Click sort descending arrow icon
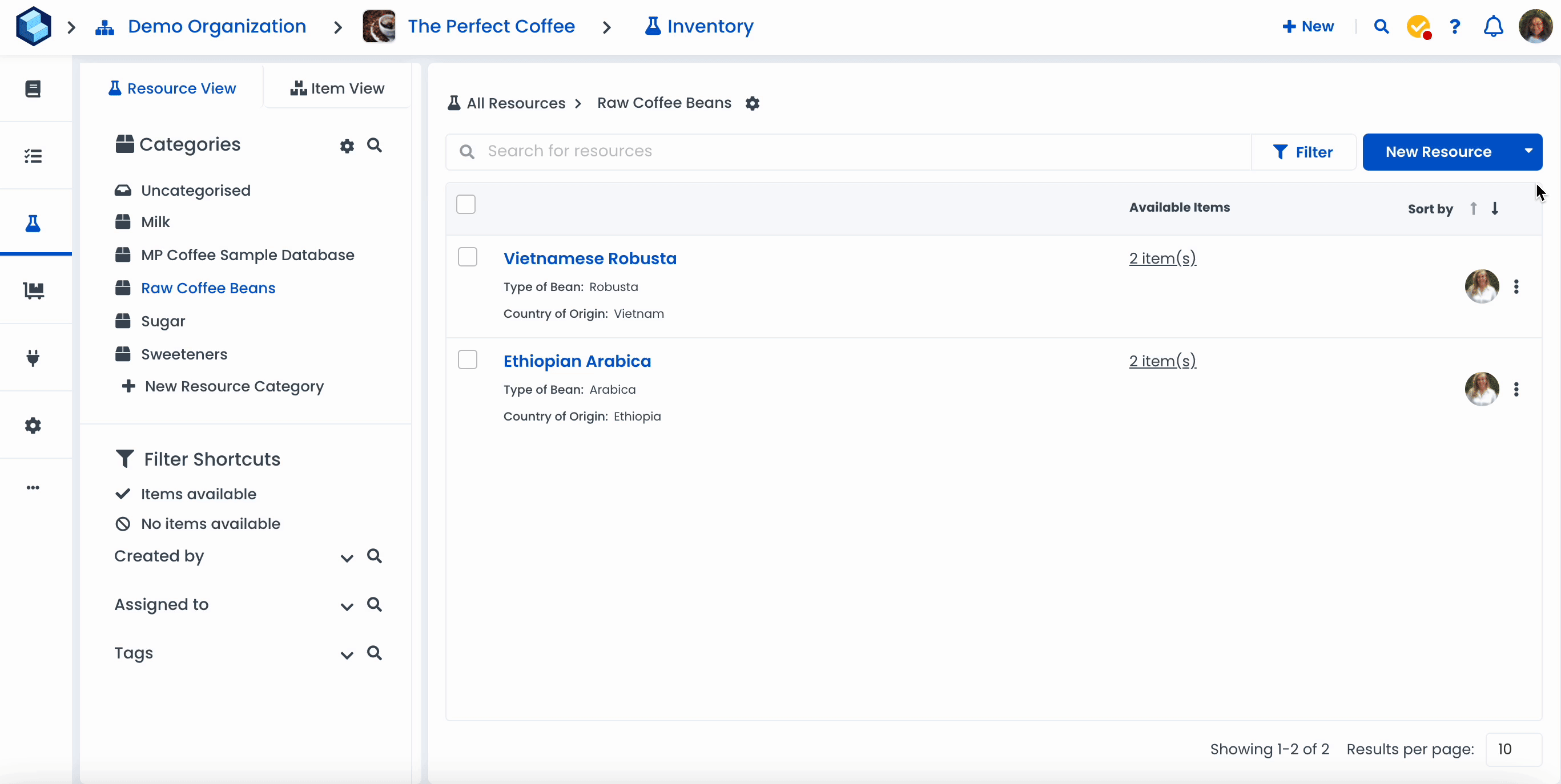The height and width of the screenshot is (784, 1561). (1495, 208)
